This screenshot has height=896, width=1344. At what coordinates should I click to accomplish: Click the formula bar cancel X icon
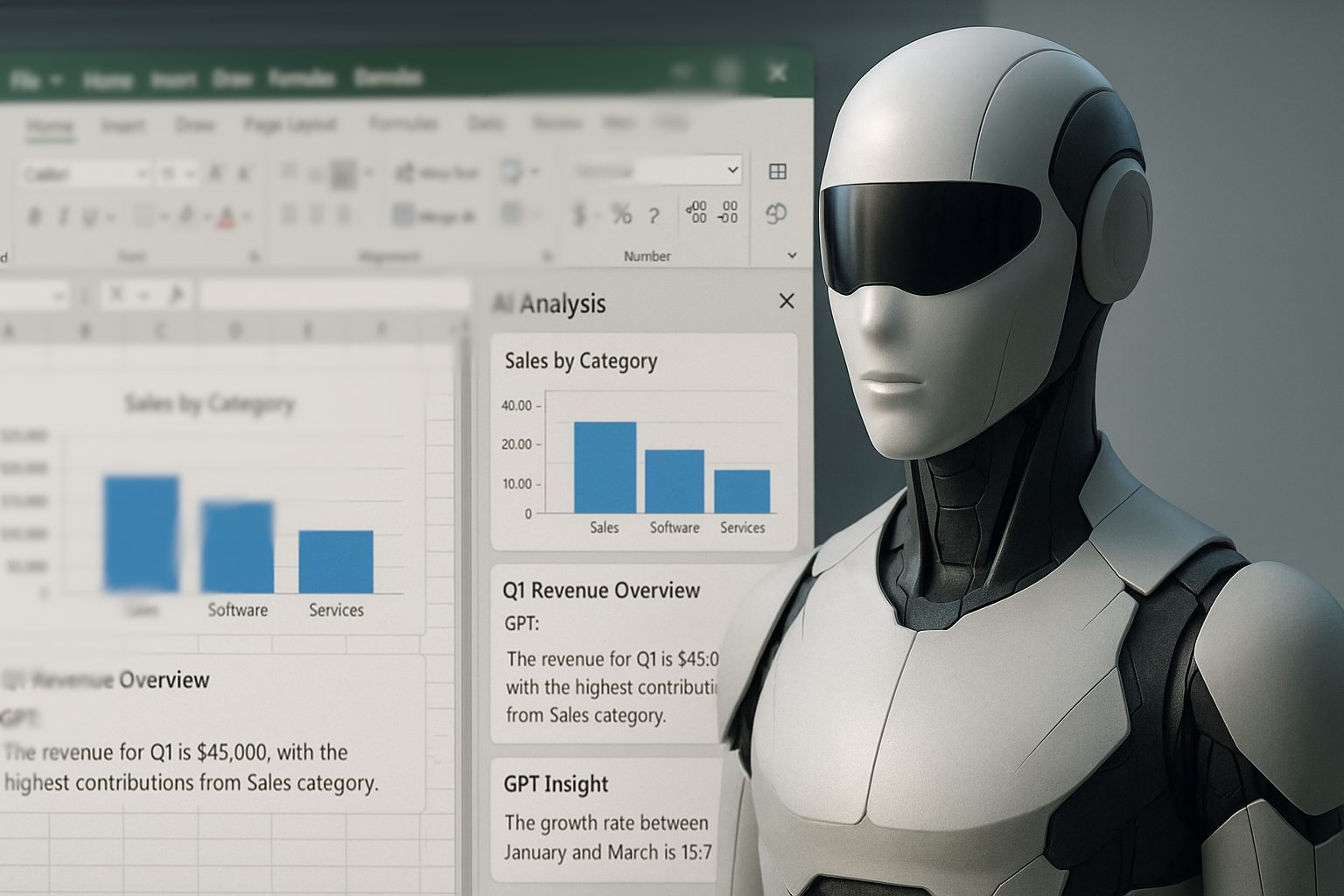[x=115, y=296]
